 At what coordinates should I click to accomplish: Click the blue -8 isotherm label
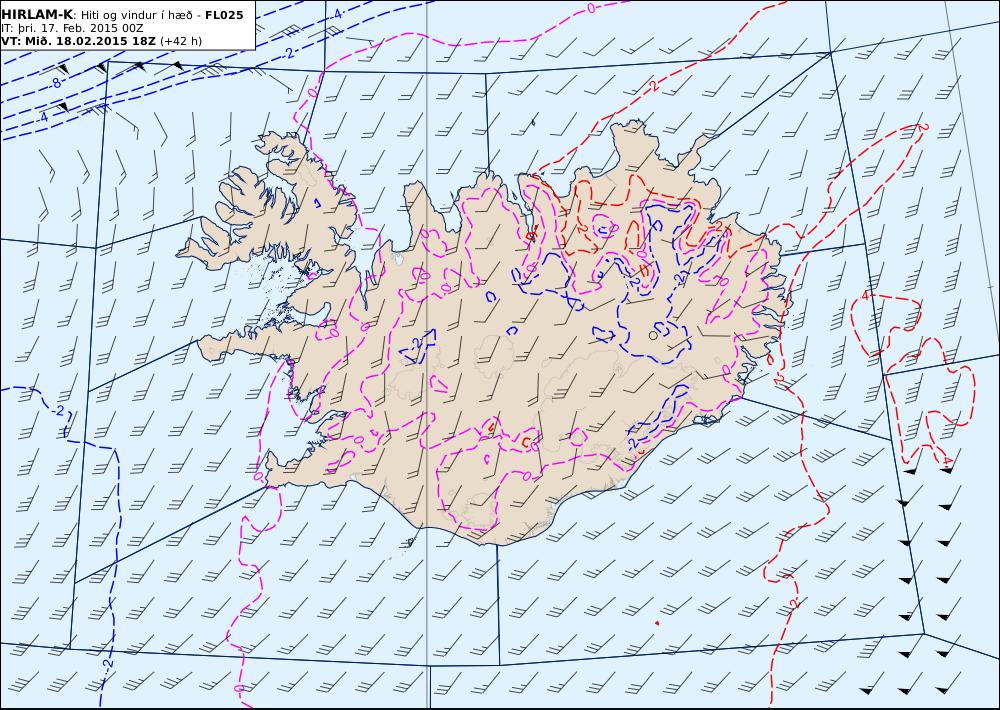pyautogui.click(x=56, y=83)
